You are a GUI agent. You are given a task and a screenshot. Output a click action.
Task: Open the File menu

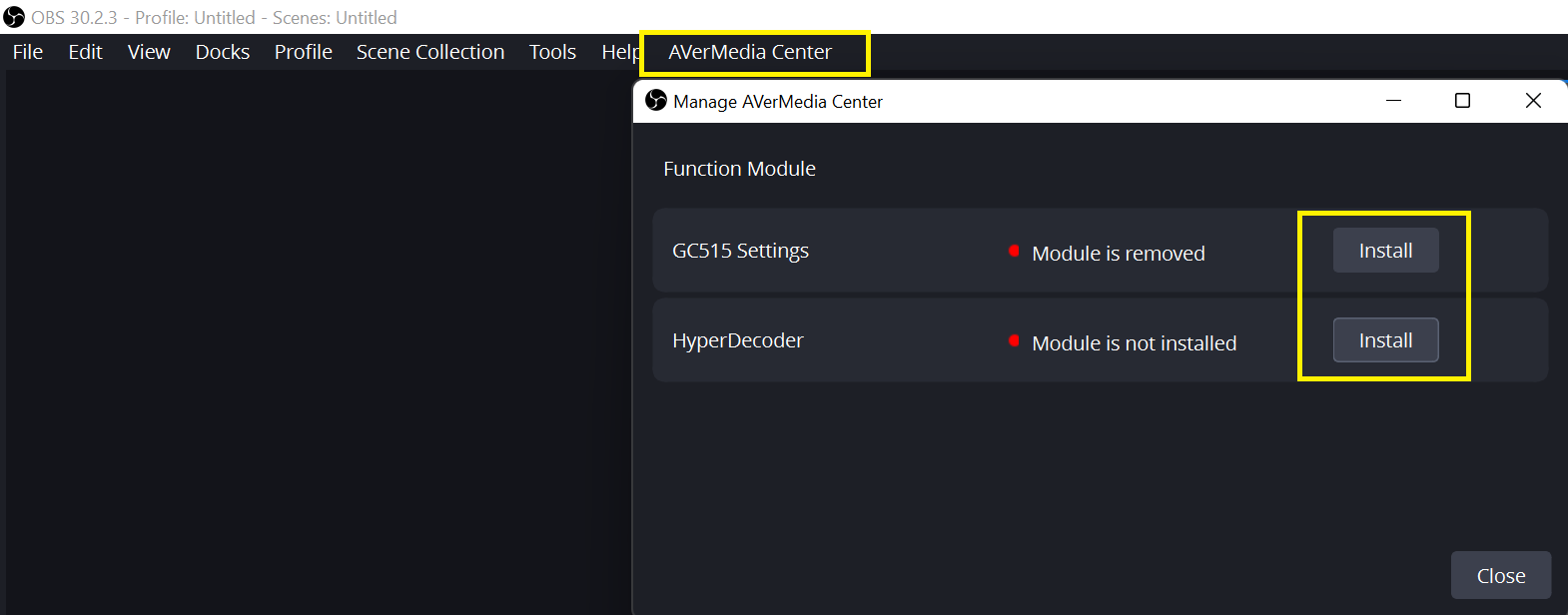tap(28, 52)
